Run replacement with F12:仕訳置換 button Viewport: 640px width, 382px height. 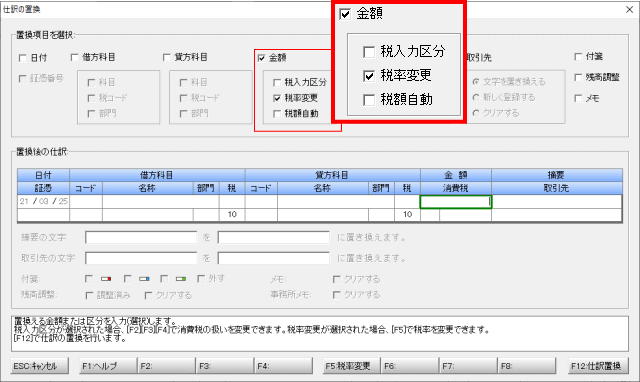[x=598, y=366]
